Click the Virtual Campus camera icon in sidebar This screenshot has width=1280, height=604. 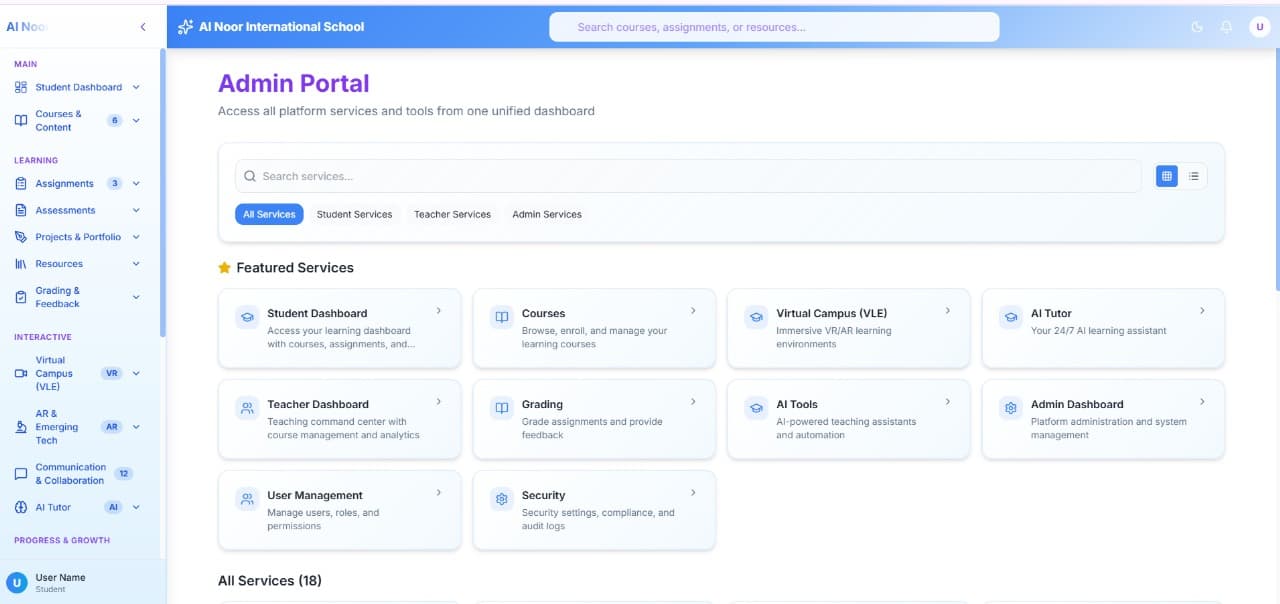pyautogui.click(x=21, y=374)
